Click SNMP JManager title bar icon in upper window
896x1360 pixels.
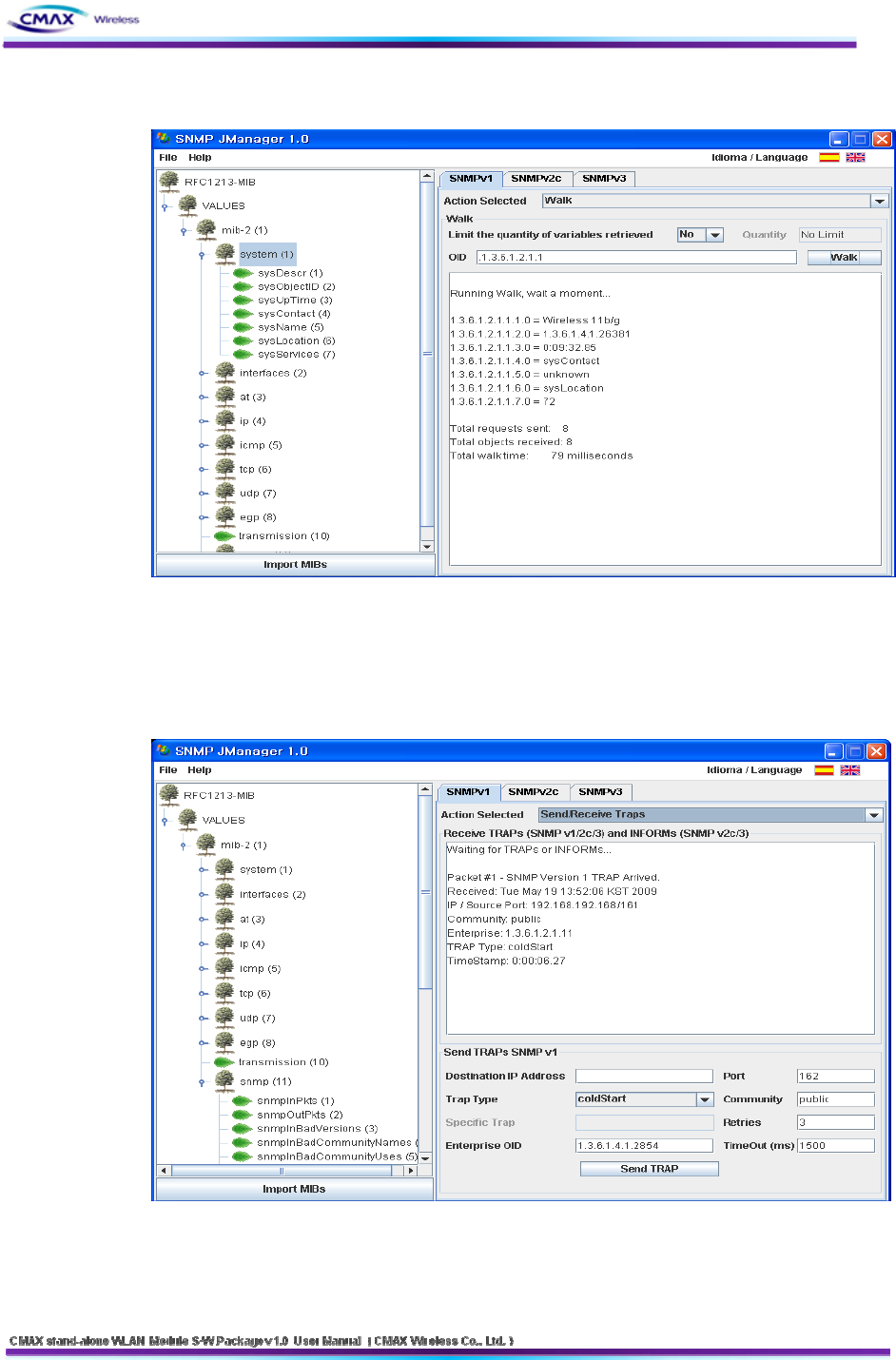click(x=164, y=139)
